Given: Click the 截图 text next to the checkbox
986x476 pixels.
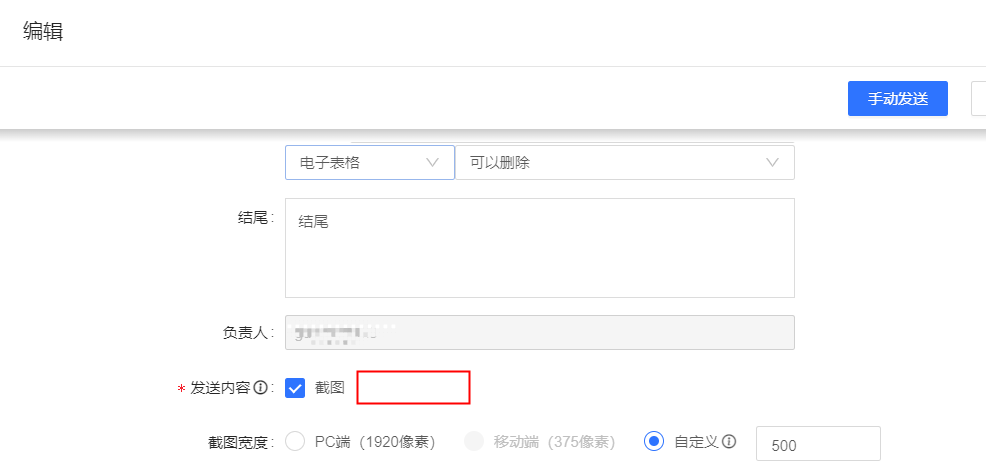Looking at the screenshot, I should [x=330, y=388].
